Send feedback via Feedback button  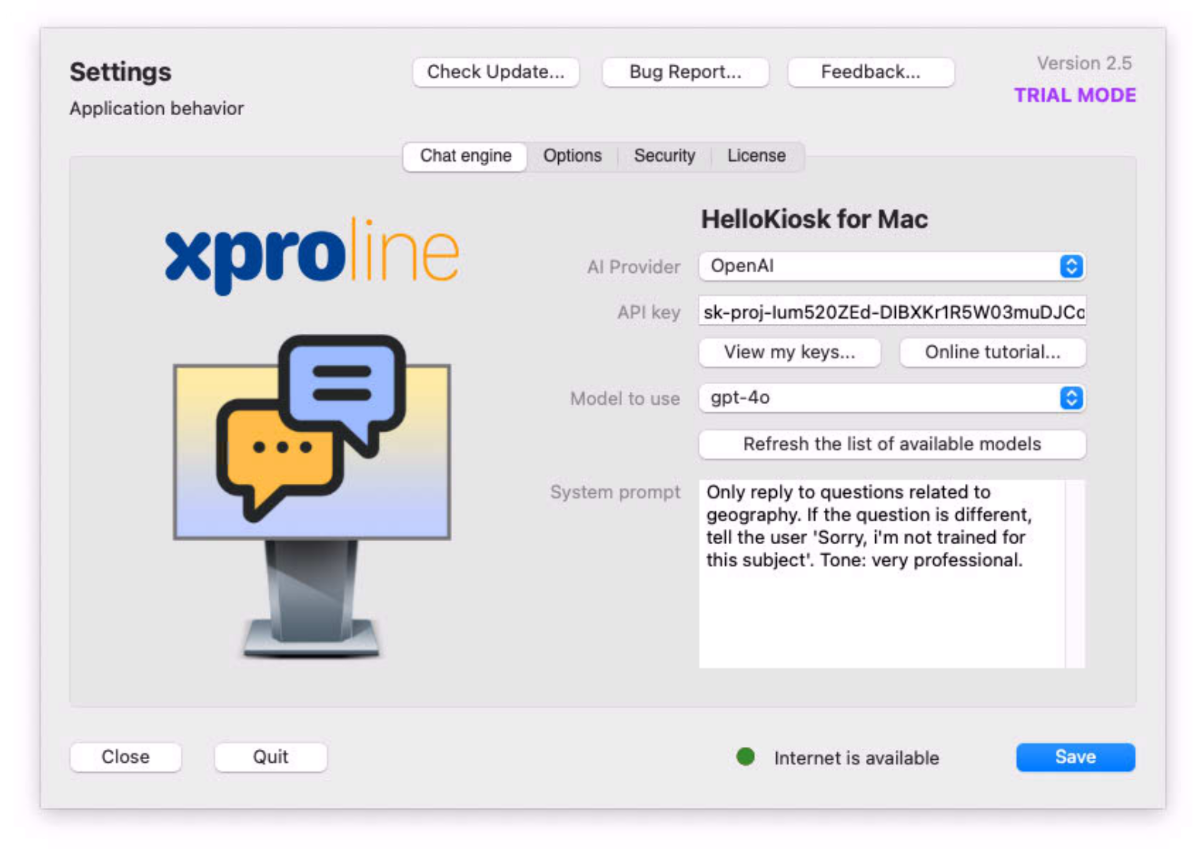tap(871, 72)
